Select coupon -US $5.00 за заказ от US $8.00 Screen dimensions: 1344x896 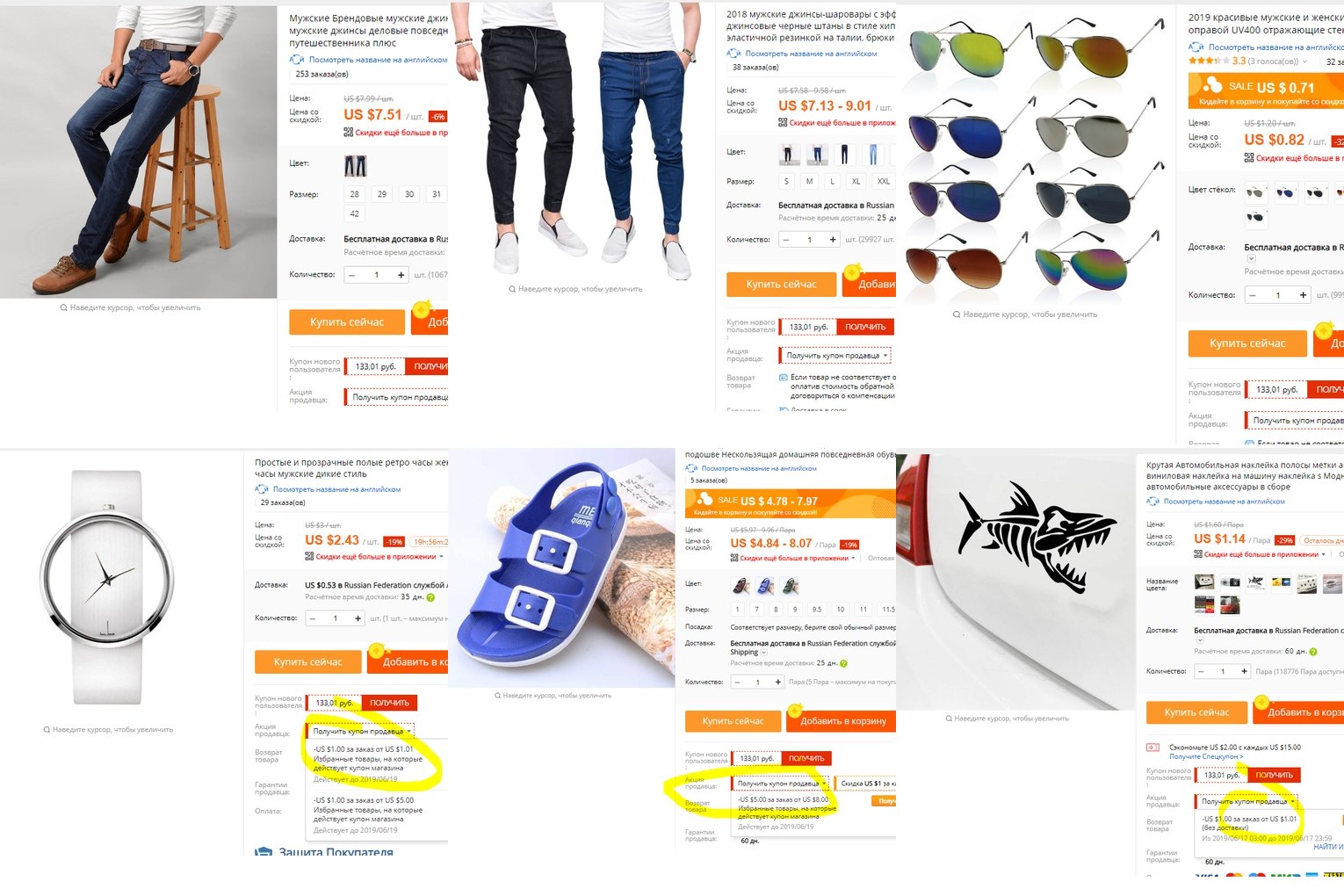click(784, 813)
